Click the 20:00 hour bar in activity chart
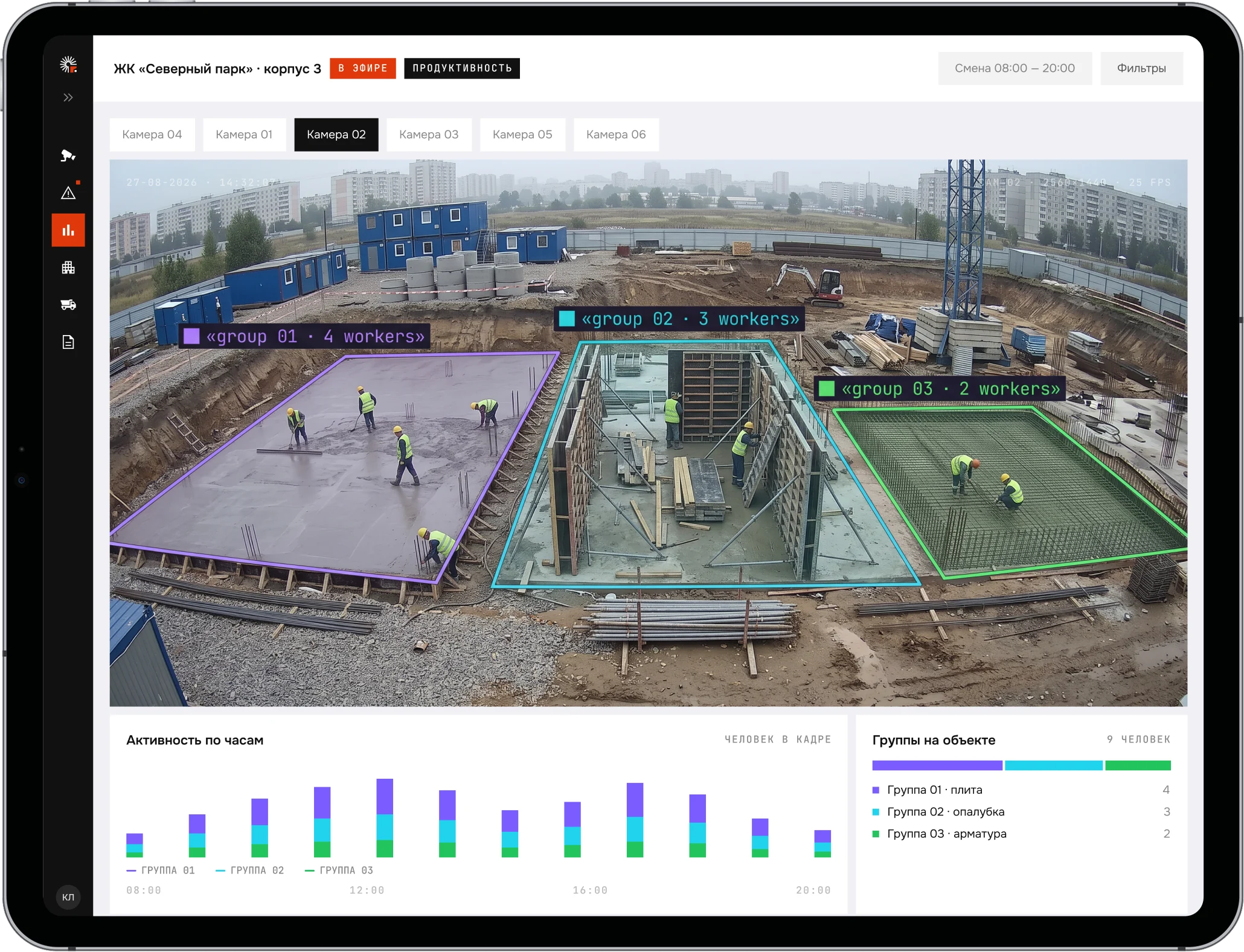This screenshot has width=1244, height=952. coord(822,843)
